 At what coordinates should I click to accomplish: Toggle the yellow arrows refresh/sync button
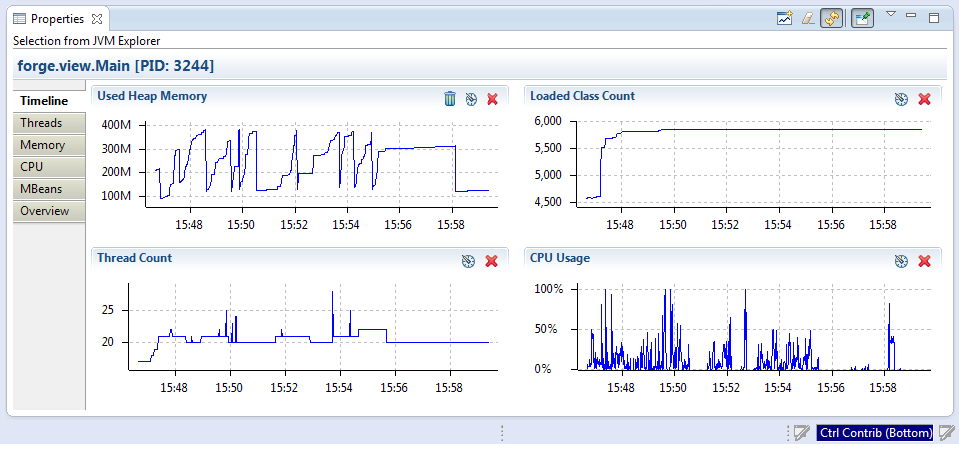[831, 18]
